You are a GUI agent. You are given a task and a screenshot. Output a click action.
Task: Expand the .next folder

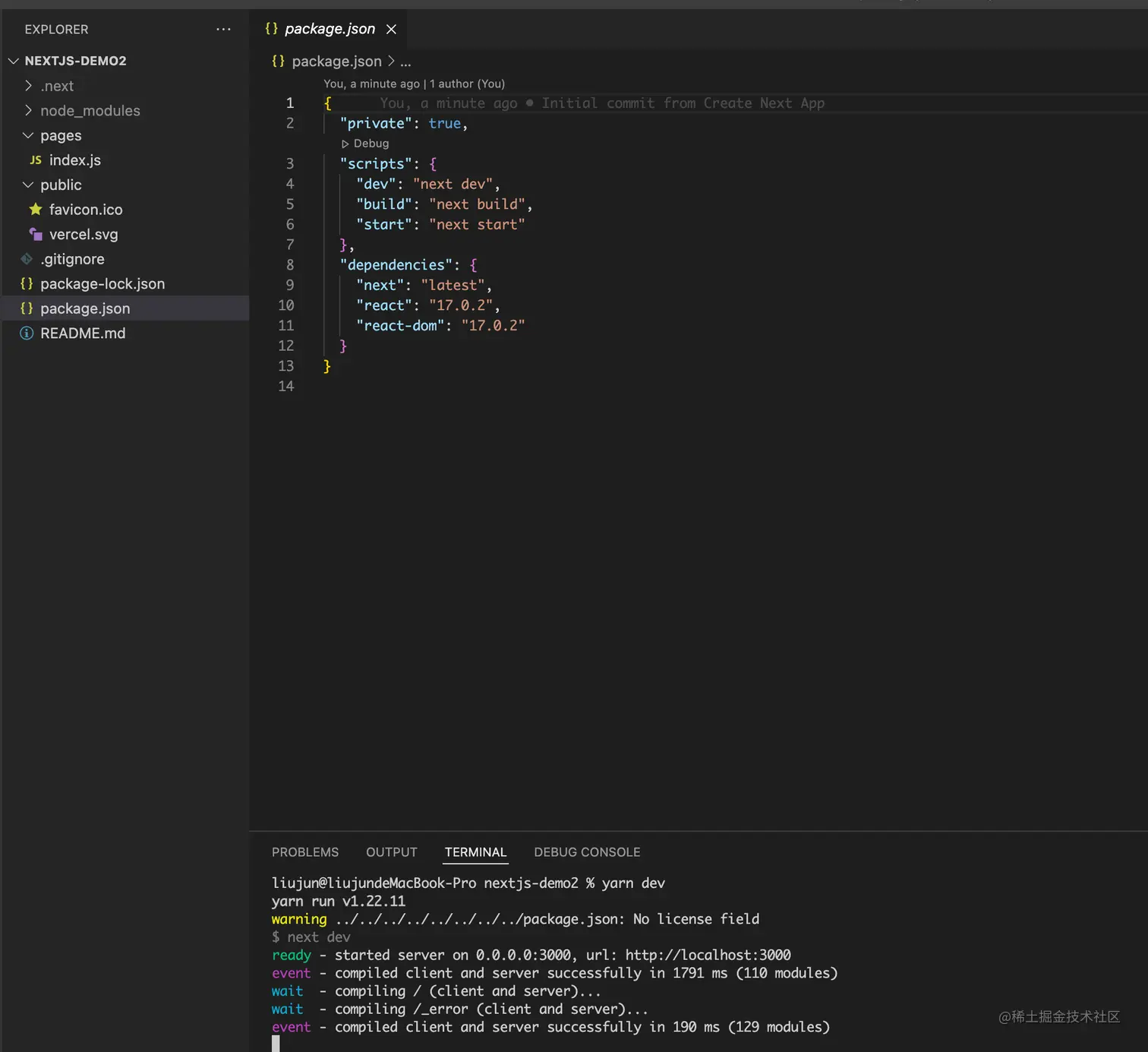[x=28, y=85]
